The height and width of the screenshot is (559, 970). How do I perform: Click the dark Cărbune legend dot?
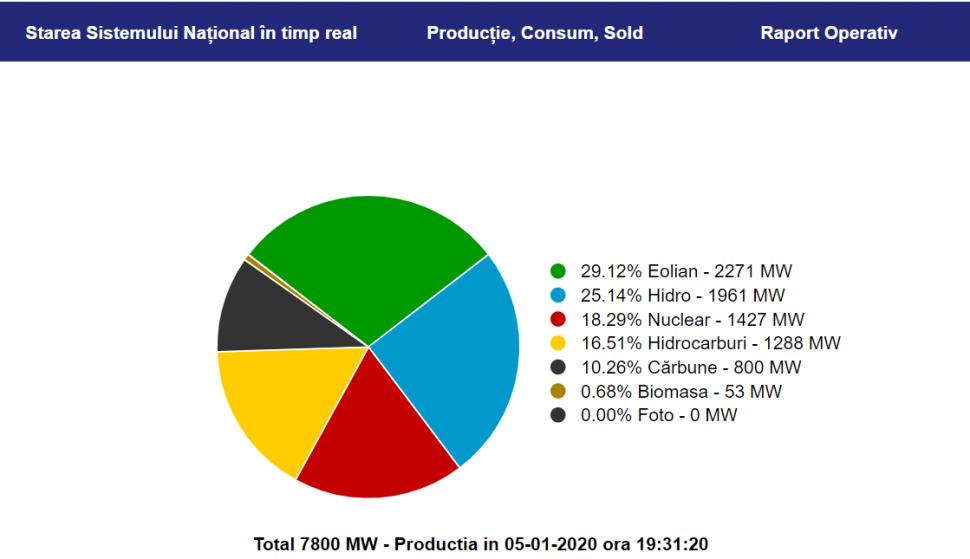coord(558,367)
